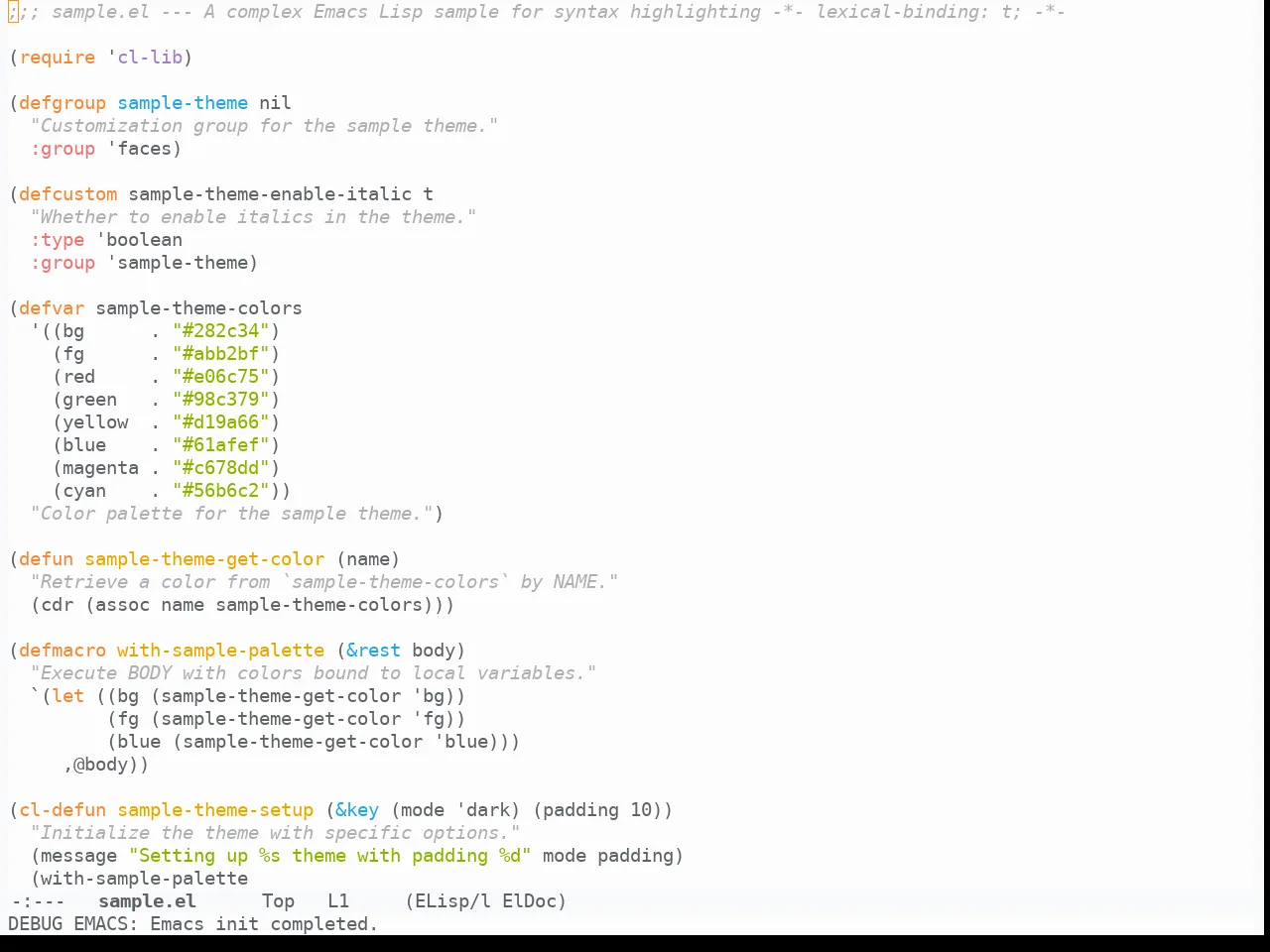The width and height of the screenshot is (1270, 952).
Task: Click the 'cl-lib' symbol
Action: coord(150,58)
